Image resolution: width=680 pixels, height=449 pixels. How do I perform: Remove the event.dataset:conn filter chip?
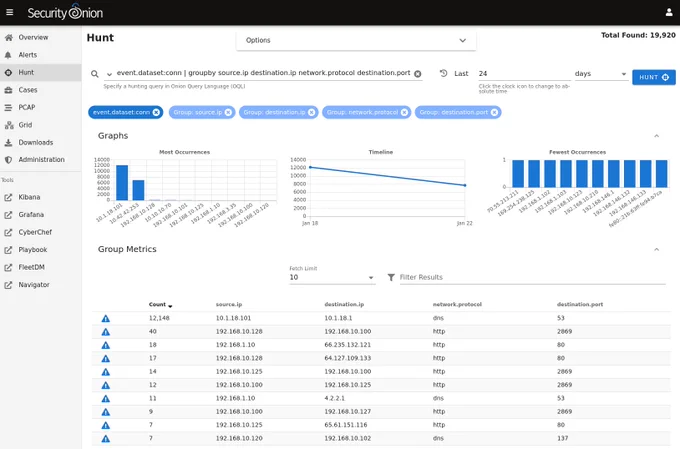(x=156, y=112)
